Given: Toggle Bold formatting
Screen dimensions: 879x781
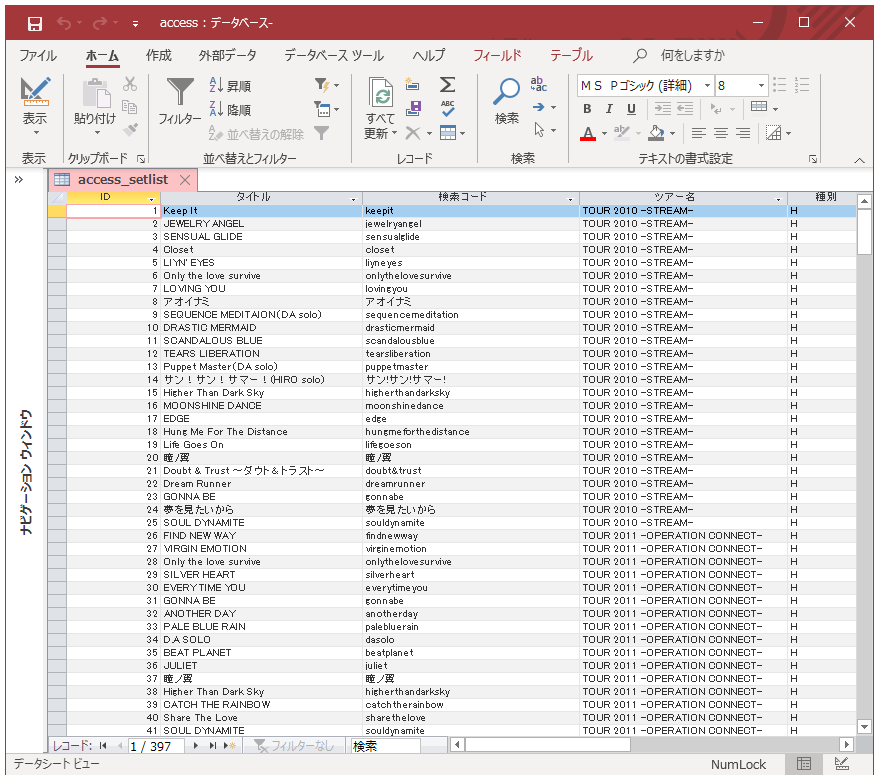Looking at the screenshot, I should (x=587, y=109).
